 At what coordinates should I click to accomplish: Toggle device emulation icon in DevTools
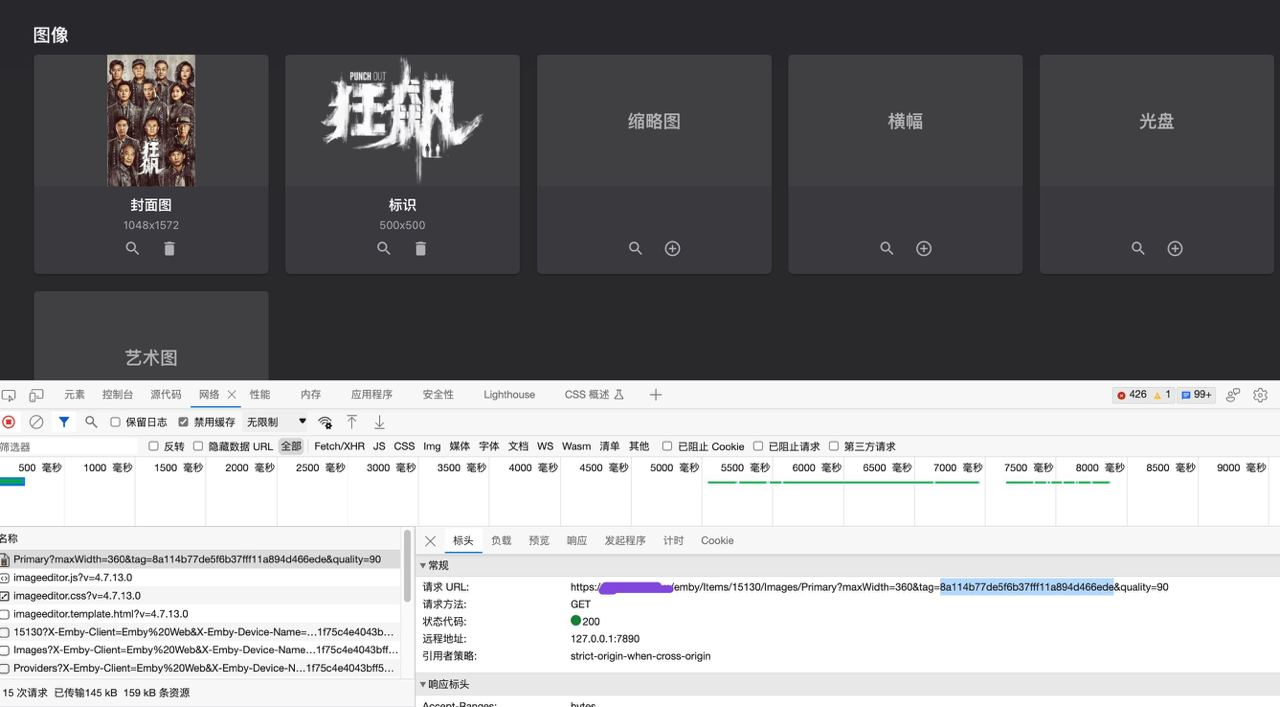36,395
